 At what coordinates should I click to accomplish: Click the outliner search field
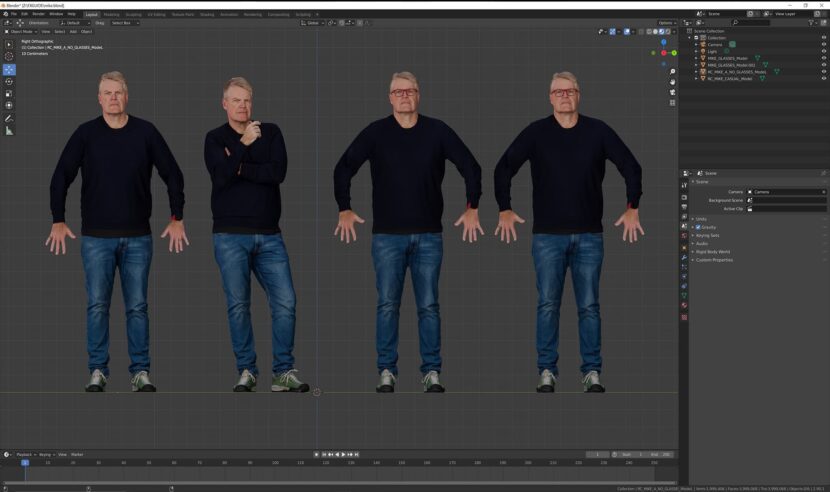pos(750,22)
